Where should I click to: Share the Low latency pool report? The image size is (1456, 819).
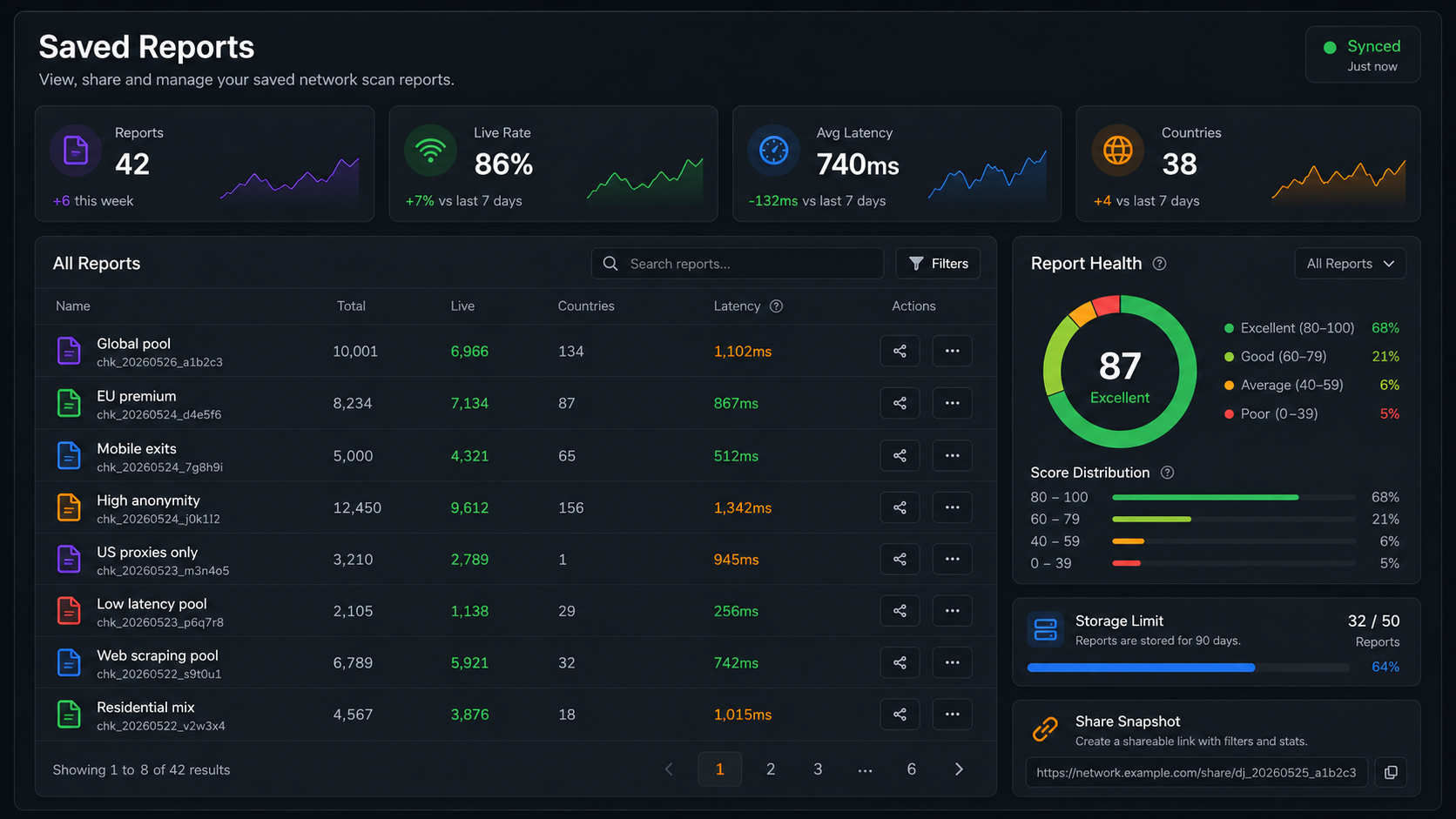point(900,610)
